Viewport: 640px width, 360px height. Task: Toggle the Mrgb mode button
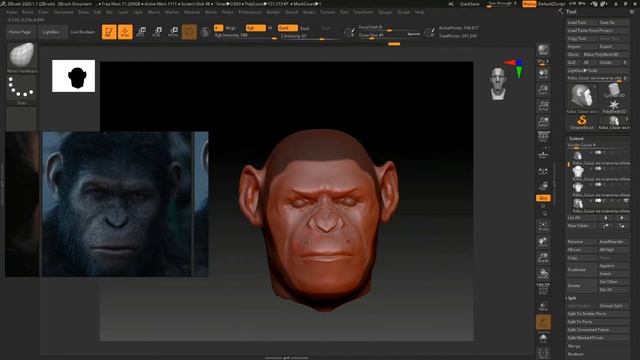click(231, 28)
